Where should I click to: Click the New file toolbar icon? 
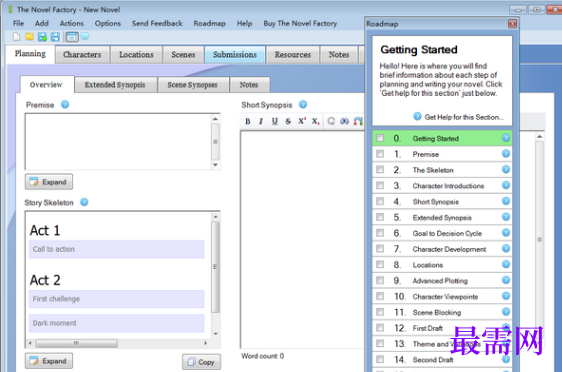pyautogui.click(x=16, y=37)
